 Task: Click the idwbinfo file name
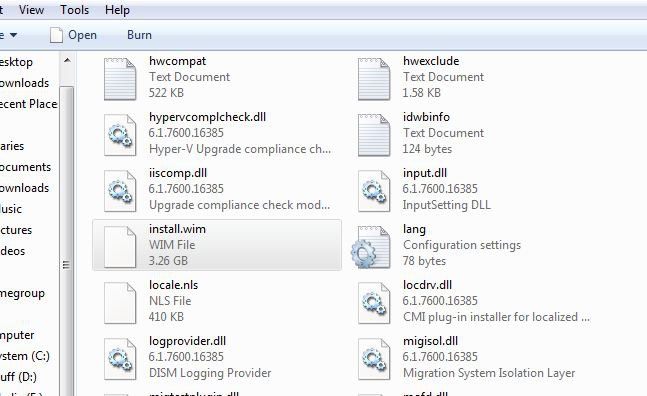pos(426,117)
